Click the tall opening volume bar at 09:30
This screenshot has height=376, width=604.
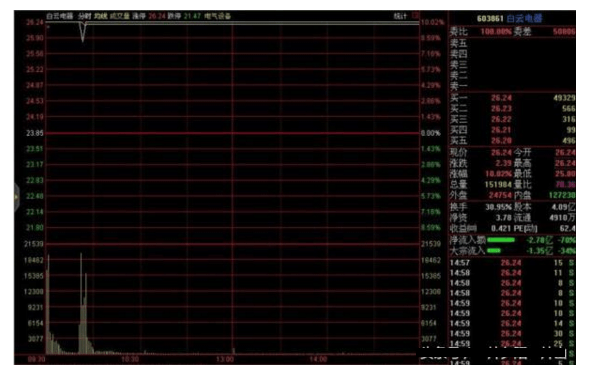(48, 304)
